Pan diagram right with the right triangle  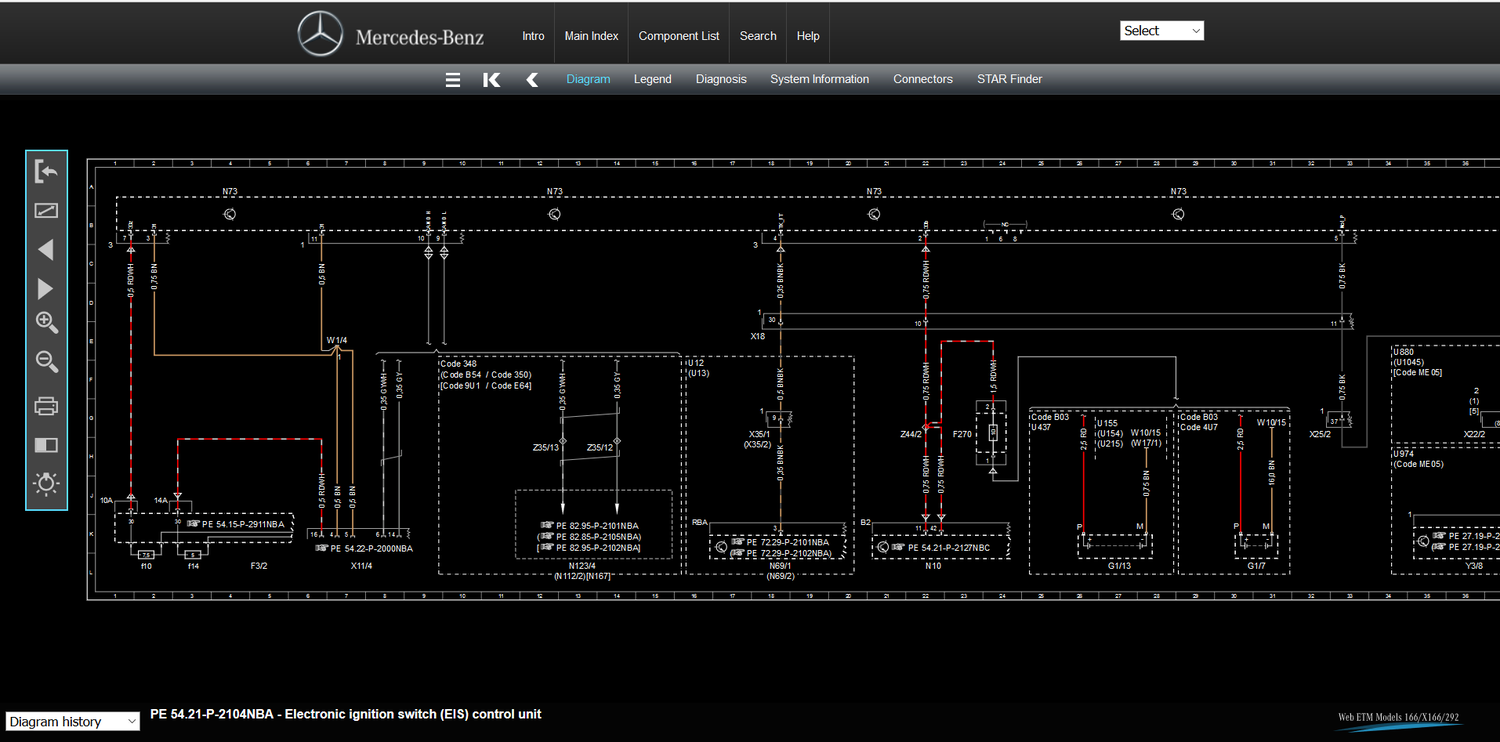[x=45, y=289]
